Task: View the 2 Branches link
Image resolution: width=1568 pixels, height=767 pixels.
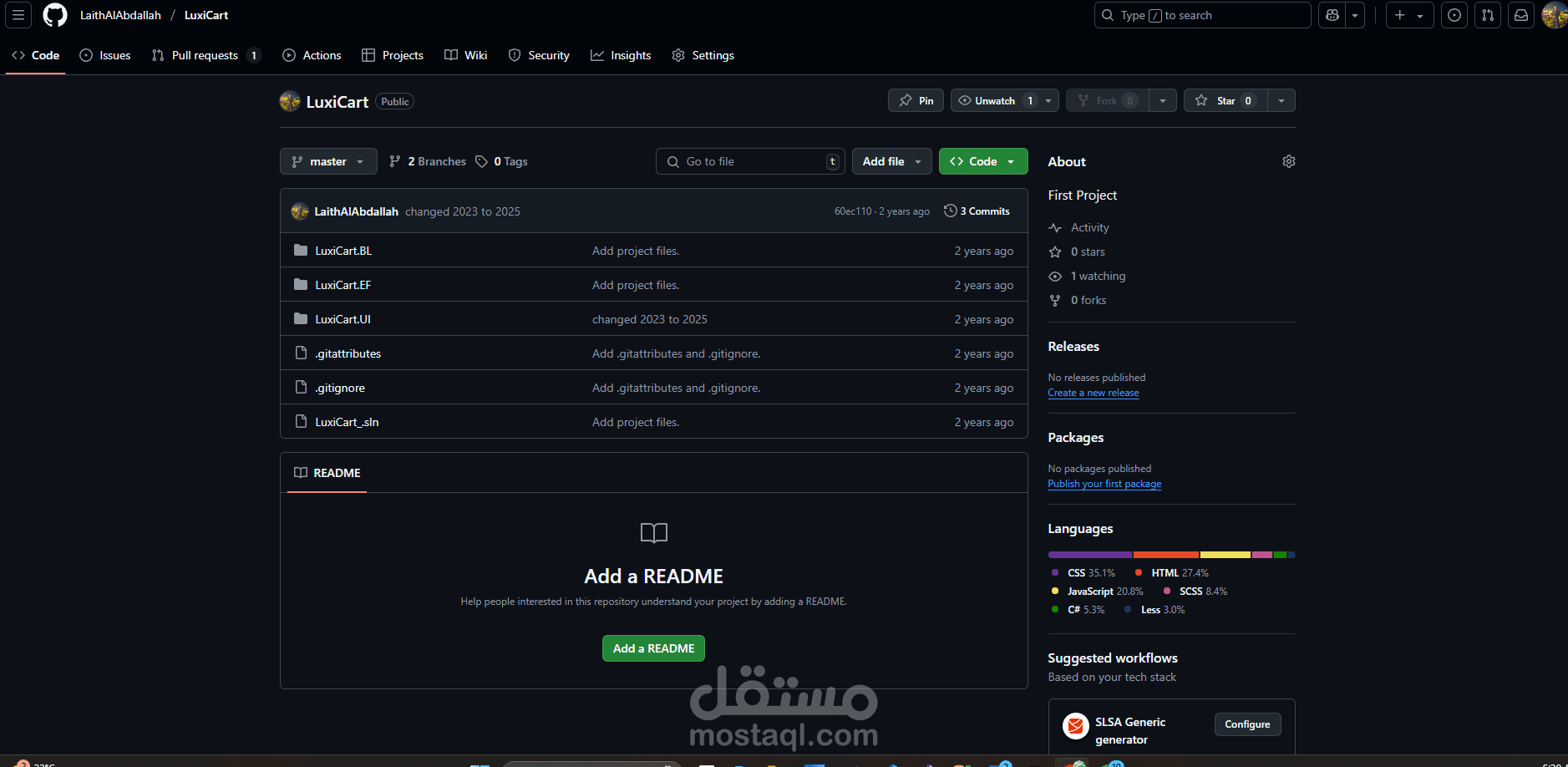Action: click(x=428, y=161)
